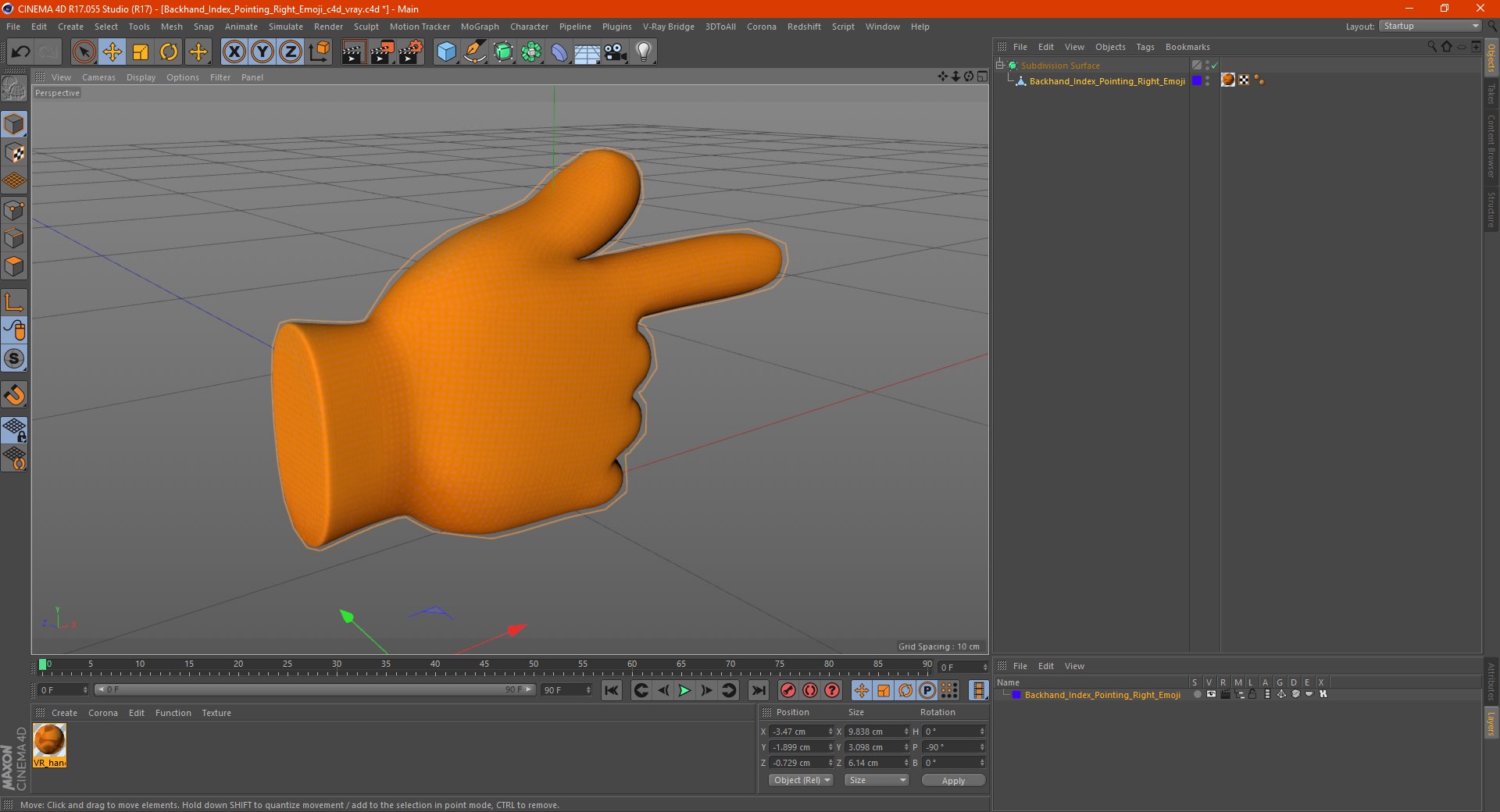Open the MoGraph menu
The image size is (1500, 812).
coord(480,27)
